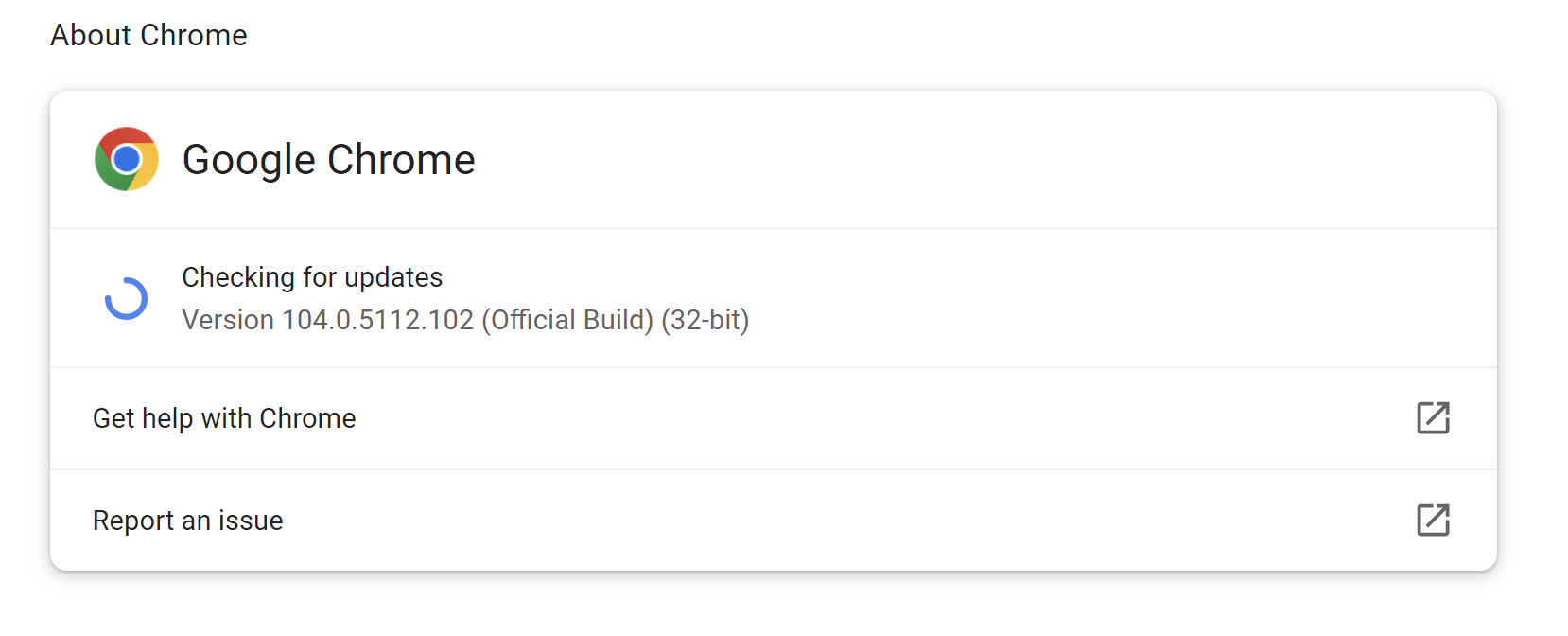Click the "Google Chrome" card title
This screenshot has height=636, width=1568.
click(x=328, y=160)
